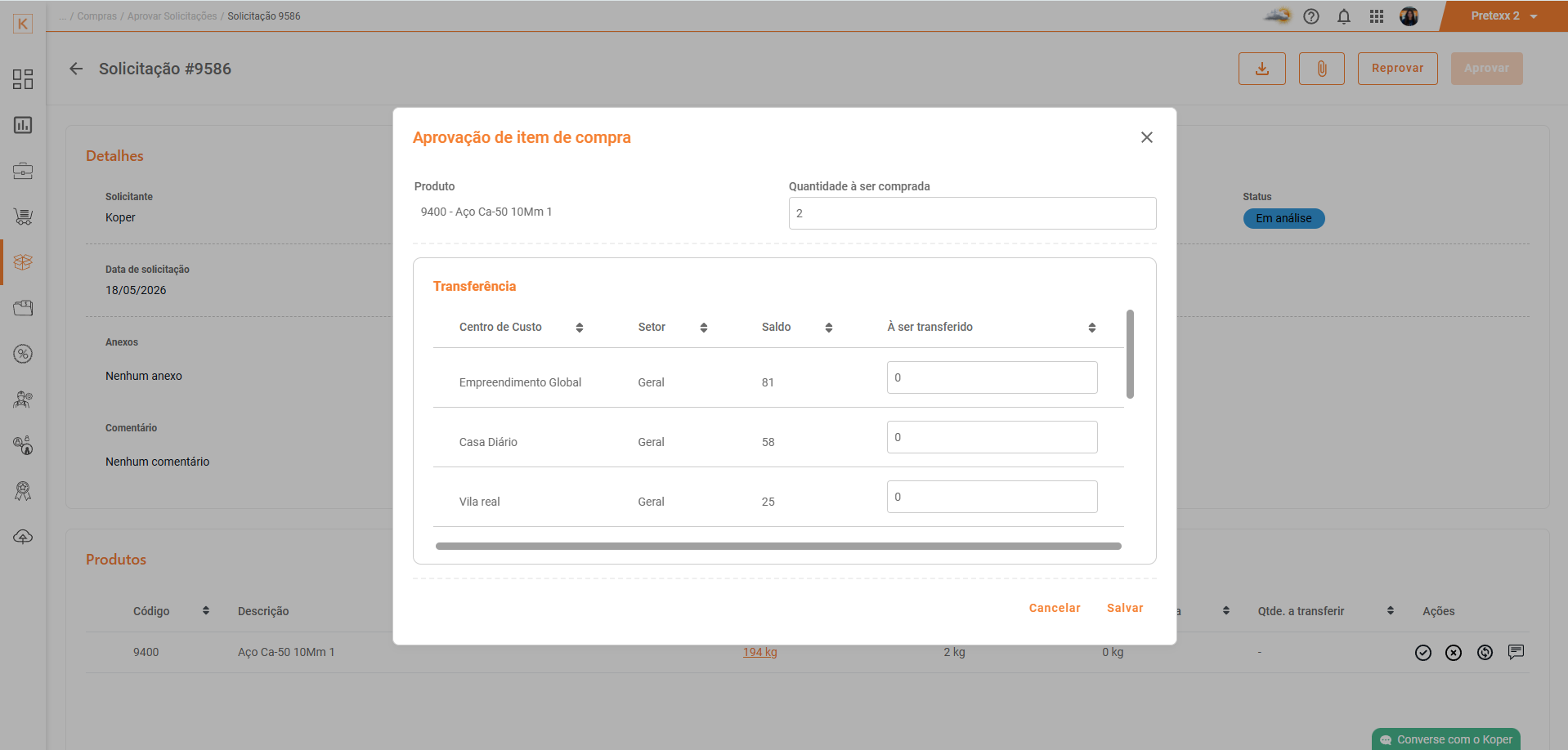Open comment icon for item 9400
This screenshot has width=1568, height=750.
tap(1516, 651)
